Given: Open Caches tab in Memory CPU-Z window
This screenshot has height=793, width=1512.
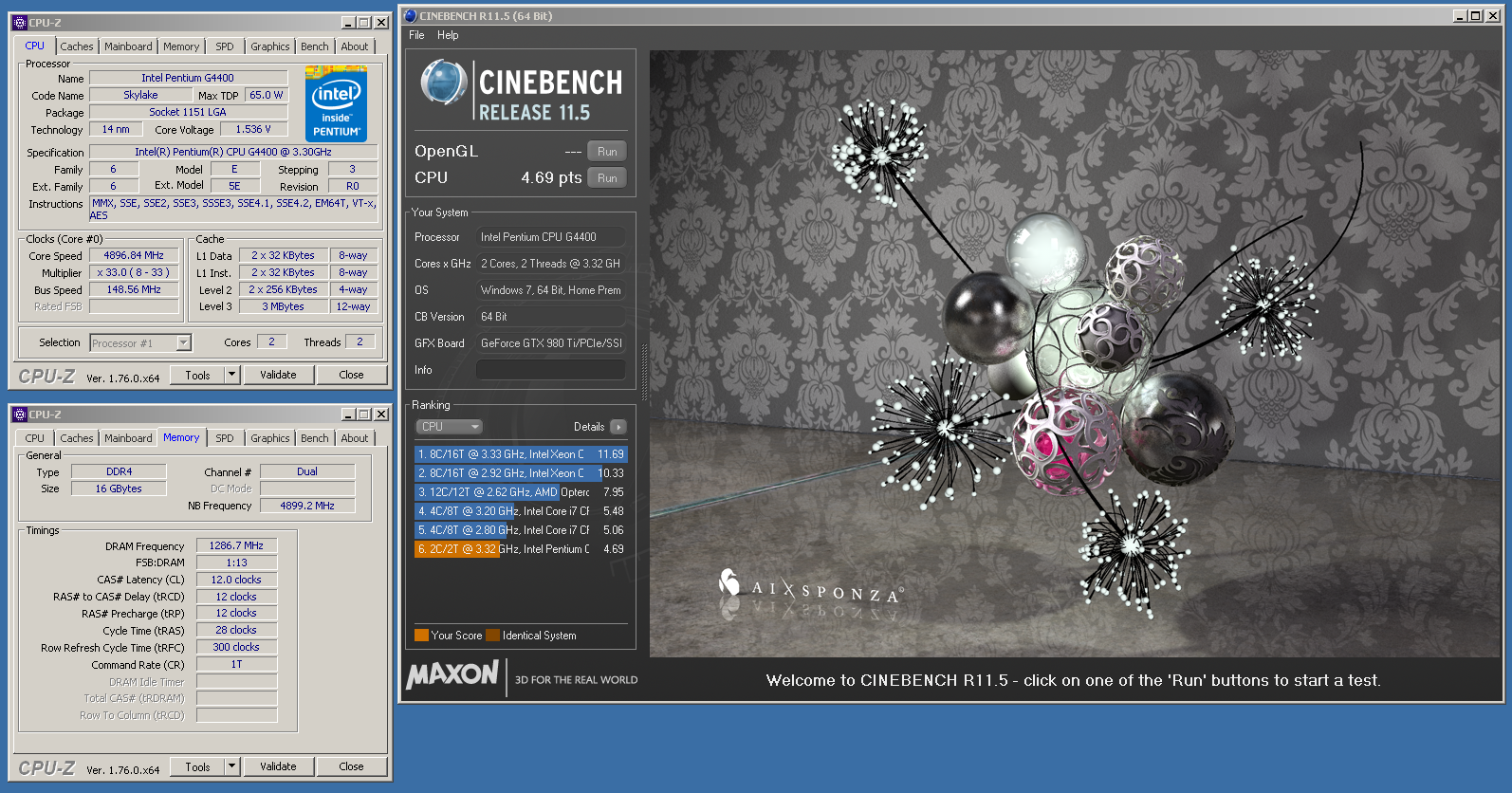Looking at the screenshot, I should pyautogui.click(x=77, y=438).
